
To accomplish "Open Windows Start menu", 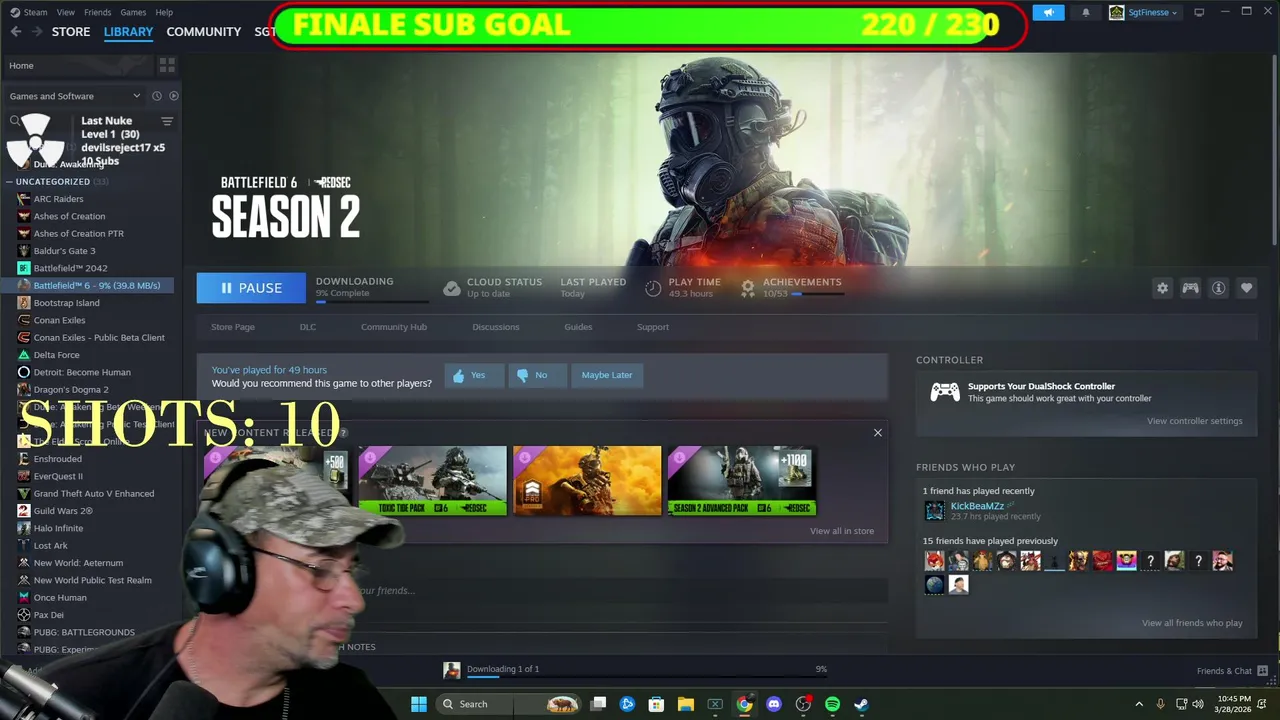I will pos(419,704).
